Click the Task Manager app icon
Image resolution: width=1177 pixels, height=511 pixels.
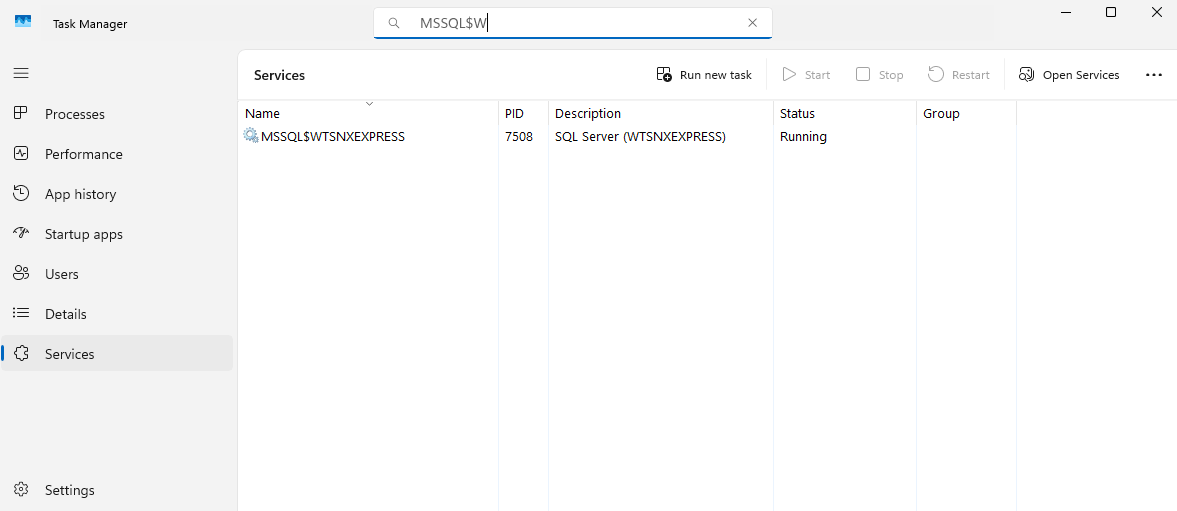(23, 23)
